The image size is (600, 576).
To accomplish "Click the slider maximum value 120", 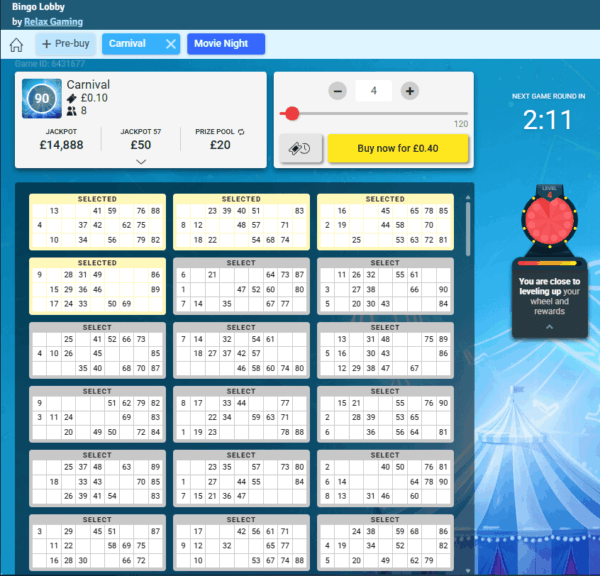I will point(461,124).
